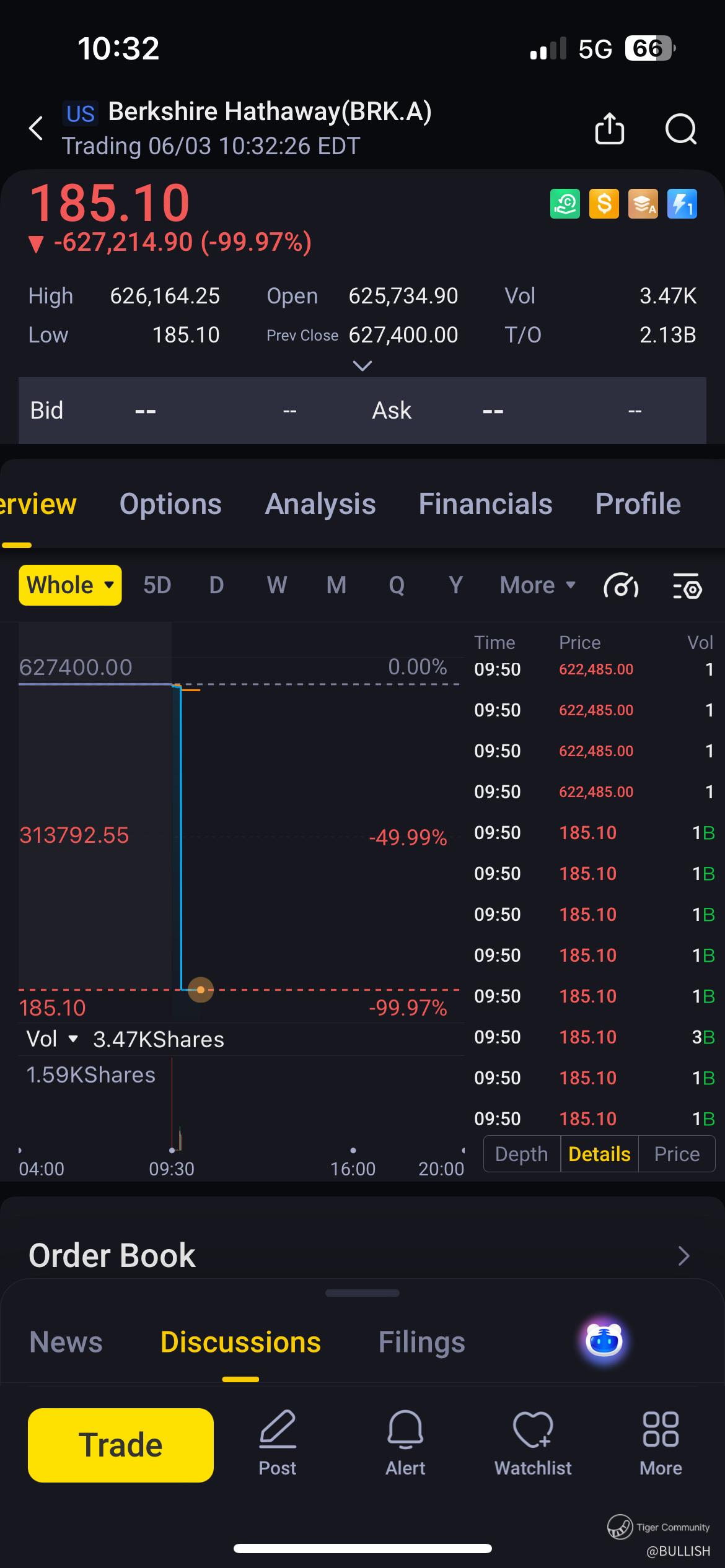Select the M monthly chart period
The height and width of the screenshot is (1568, 725).
[x=336, y=585]
